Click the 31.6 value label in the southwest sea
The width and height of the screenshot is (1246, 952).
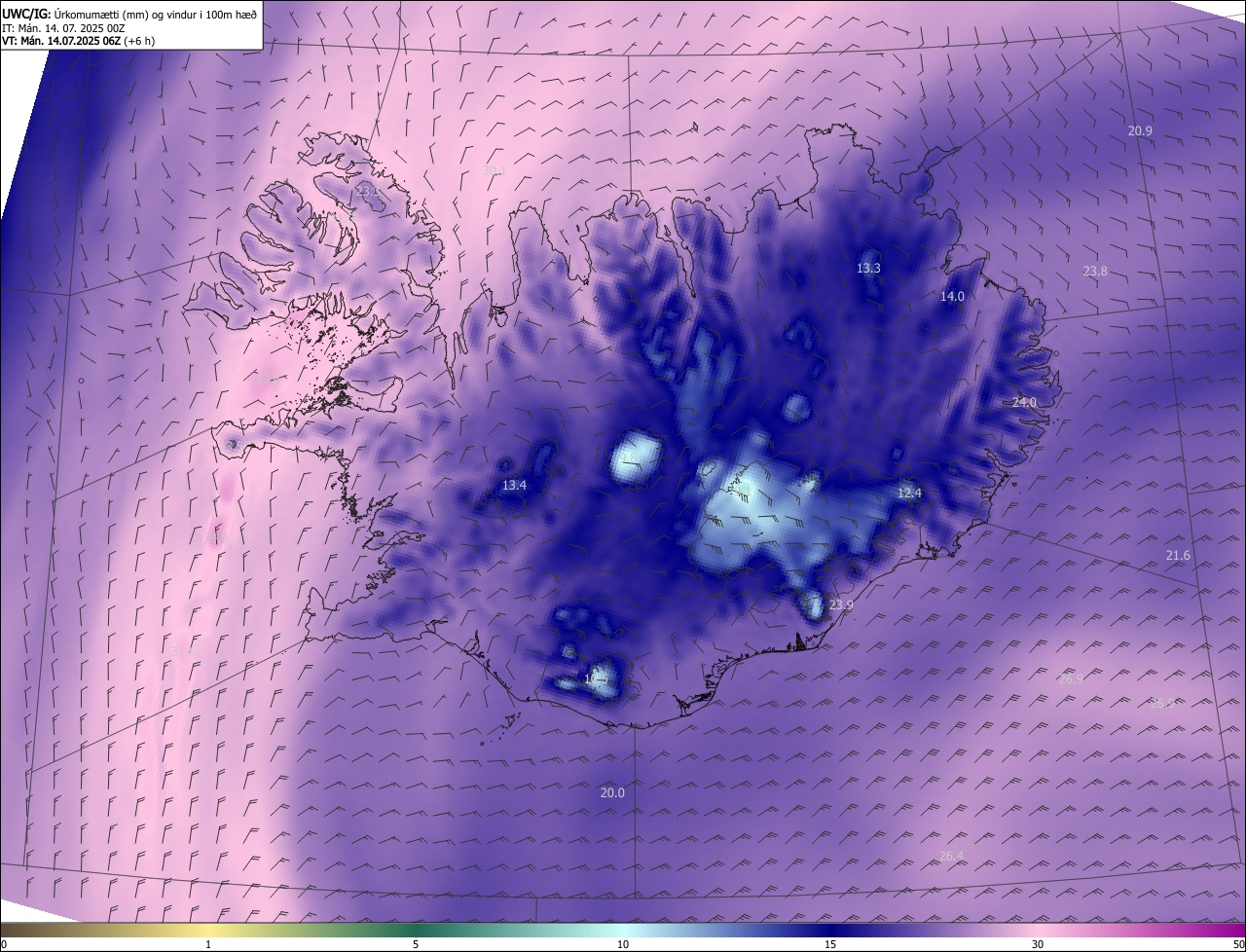coord(183,651)
